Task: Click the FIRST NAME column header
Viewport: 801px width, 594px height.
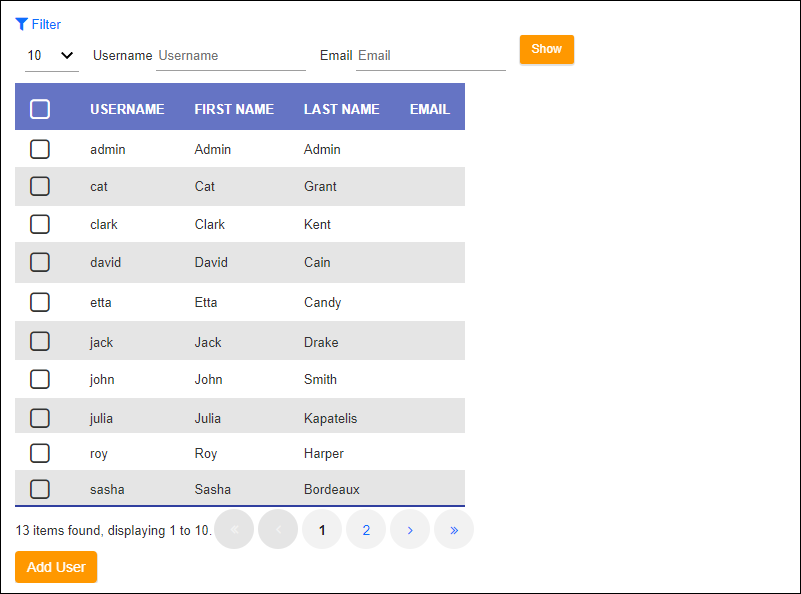Action: [x=234, y=109]
